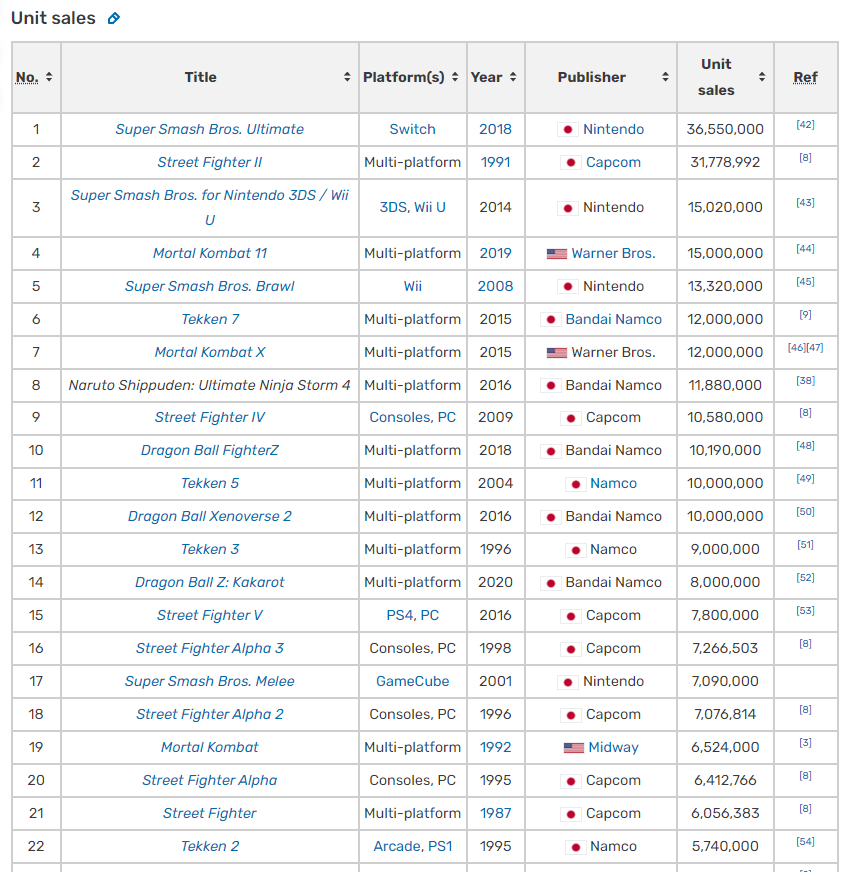This screenshot has width=849, height=872.
Task: Open reference [42] citation
Action: (x=805, y=125)
